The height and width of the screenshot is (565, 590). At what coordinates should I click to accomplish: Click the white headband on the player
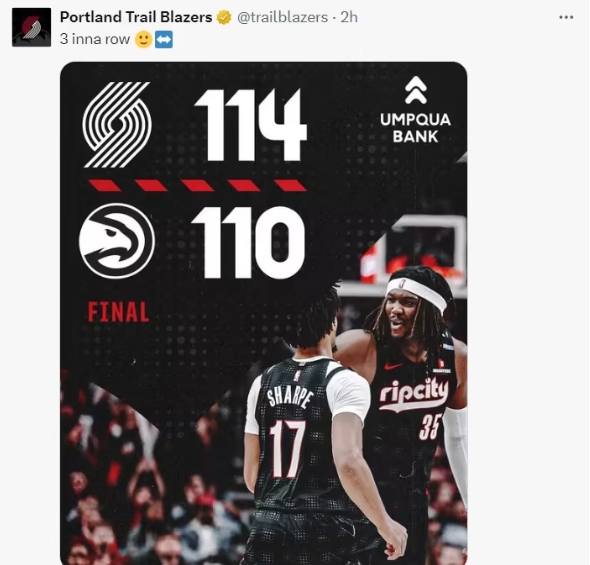click(417, 292)
